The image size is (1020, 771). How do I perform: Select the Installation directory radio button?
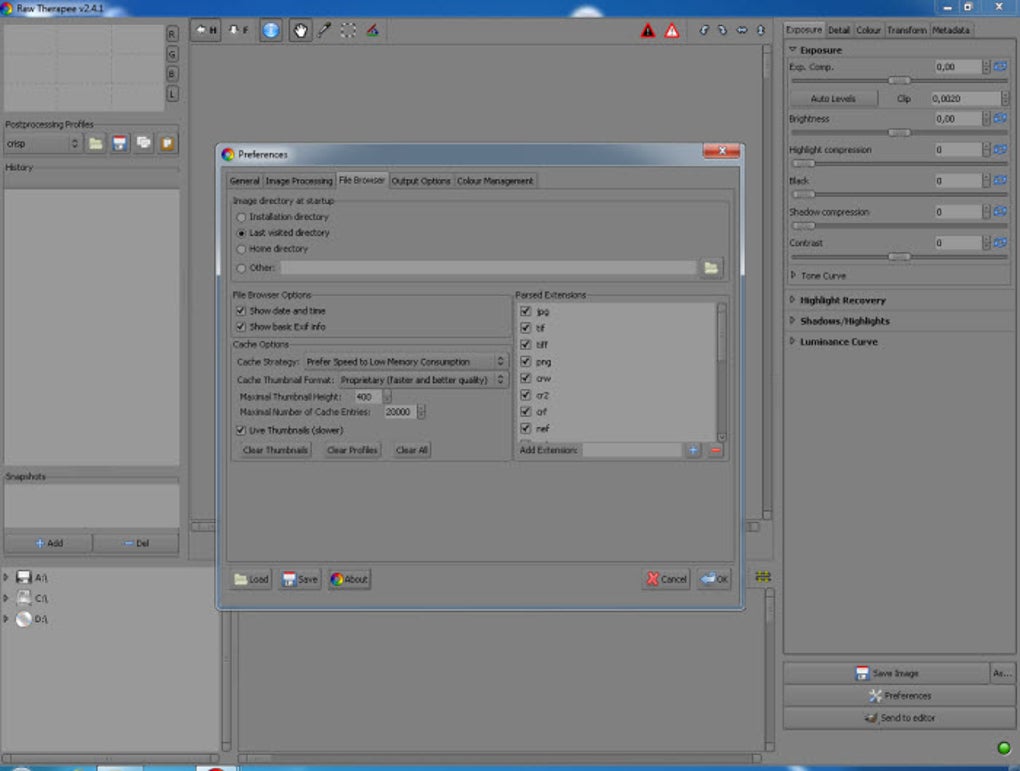241,217
